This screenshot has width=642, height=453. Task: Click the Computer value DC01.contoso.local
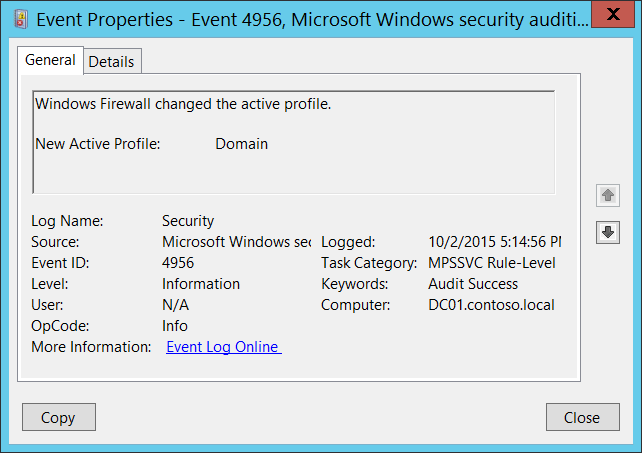491,304
